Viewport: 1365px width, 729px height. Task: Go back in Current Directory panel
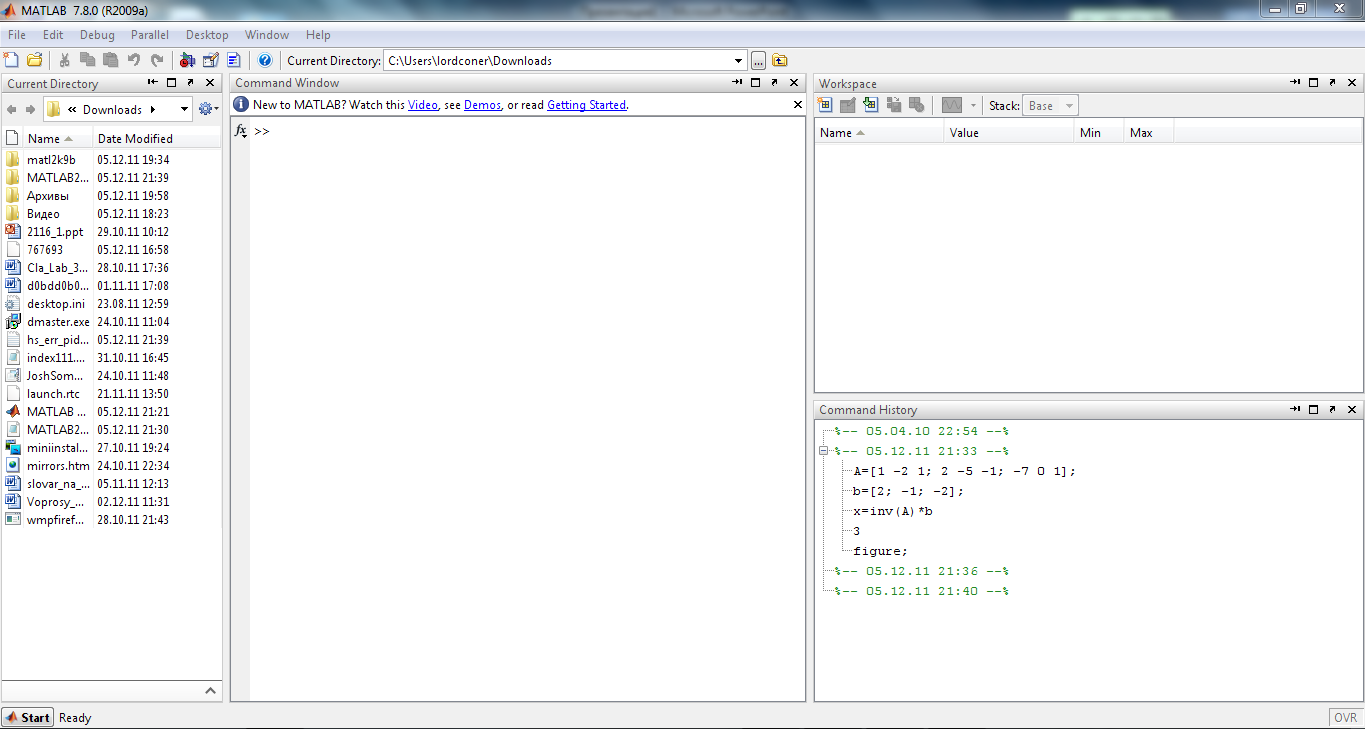pos(12,109)
